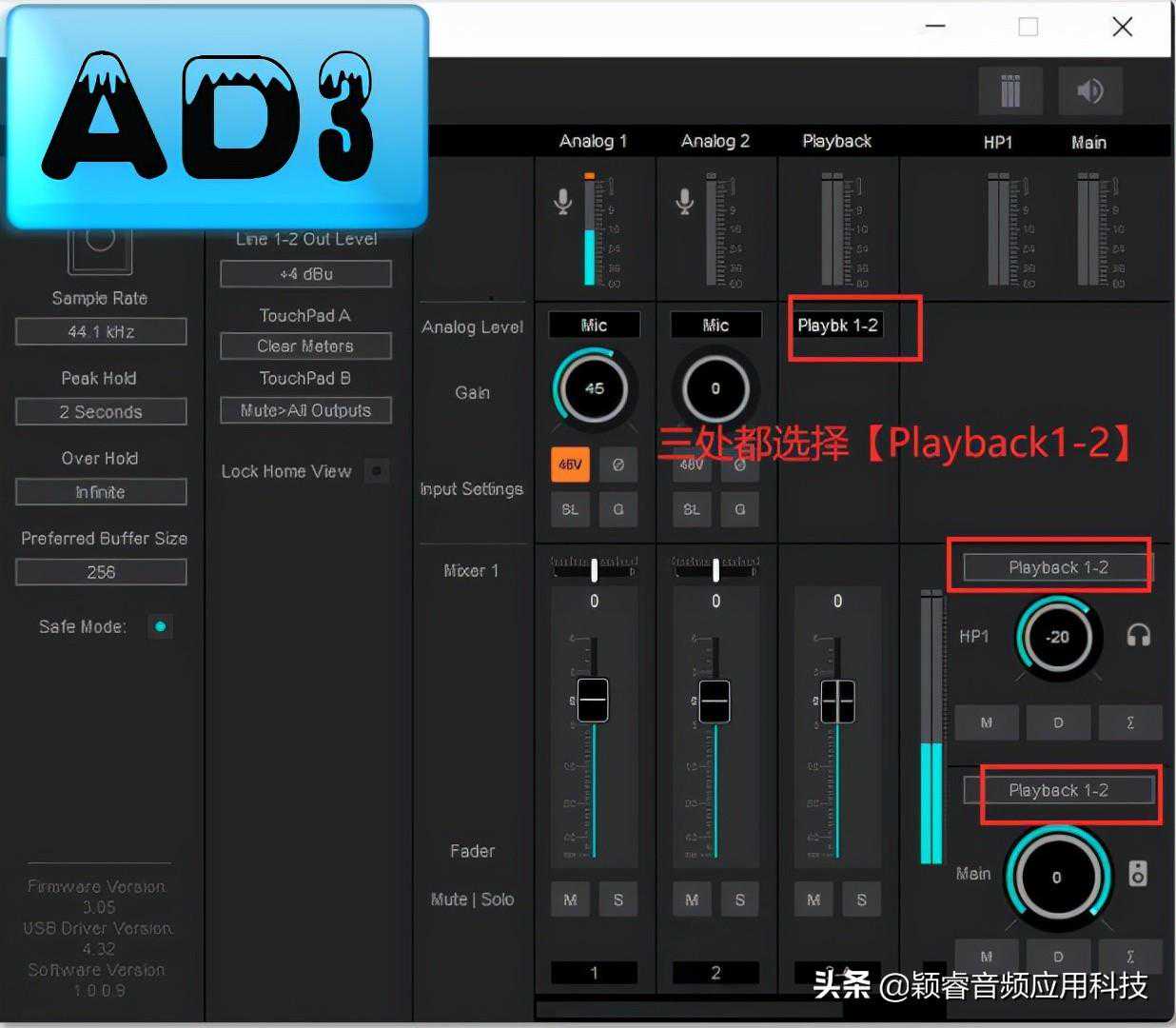Click the HP1 sum (Σ) button
1176x1028 pixels.
1129,722
